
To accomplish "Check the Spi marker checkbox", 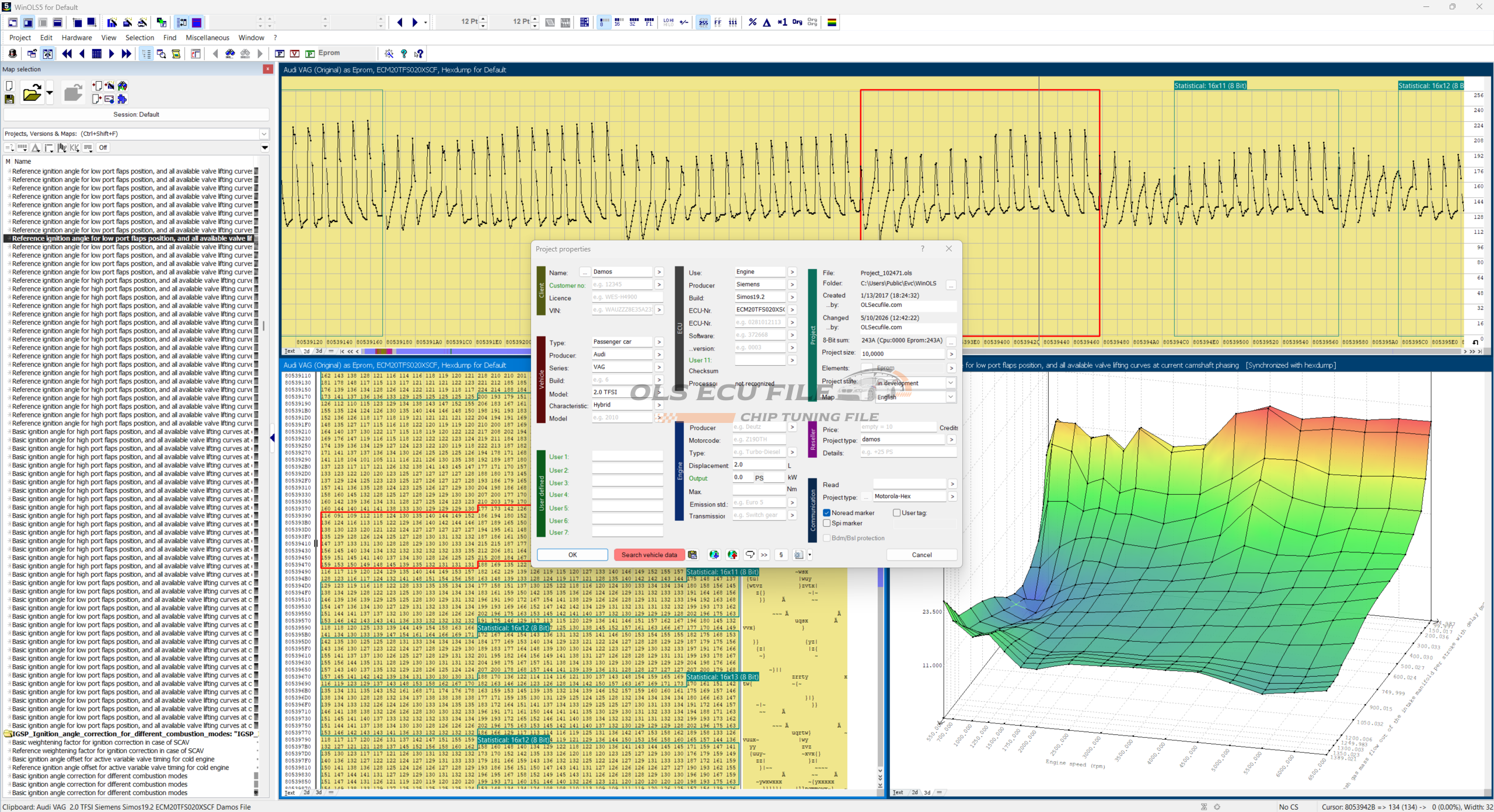I will [x=827, y=523].
